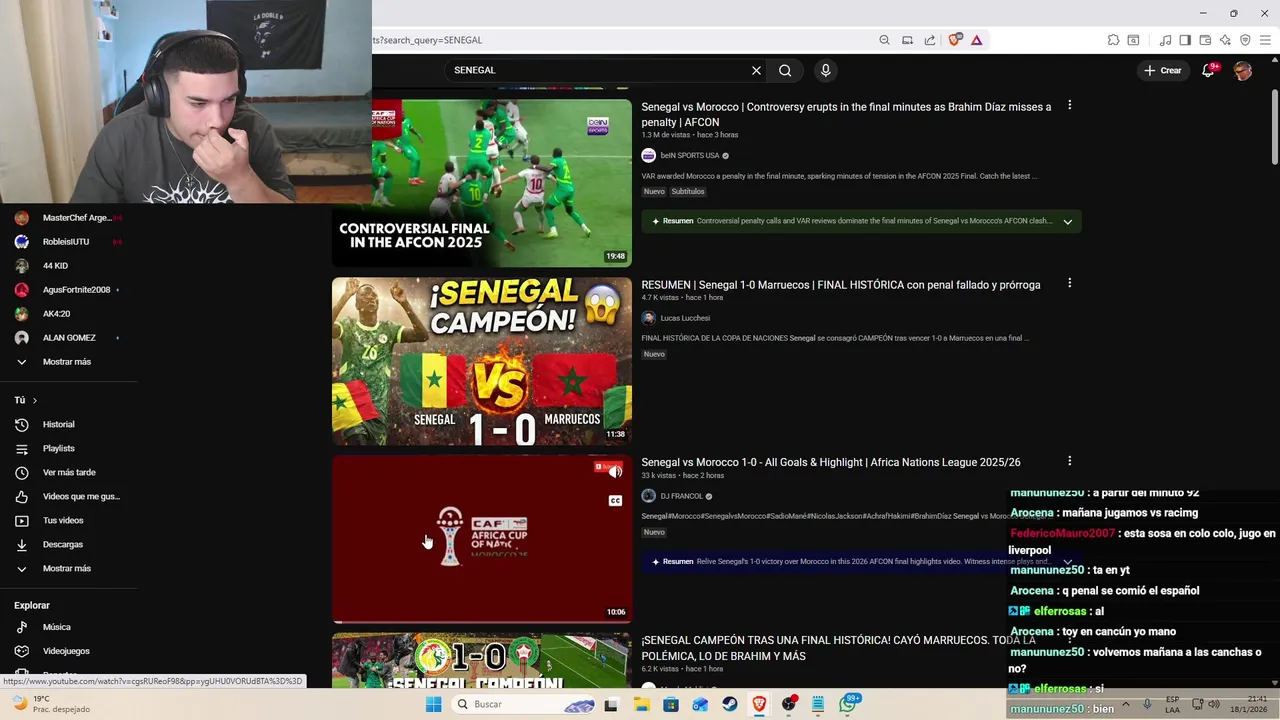1280x720 pixels.
Task: Expand the Tú section chevron
Action: coord(34,400)
